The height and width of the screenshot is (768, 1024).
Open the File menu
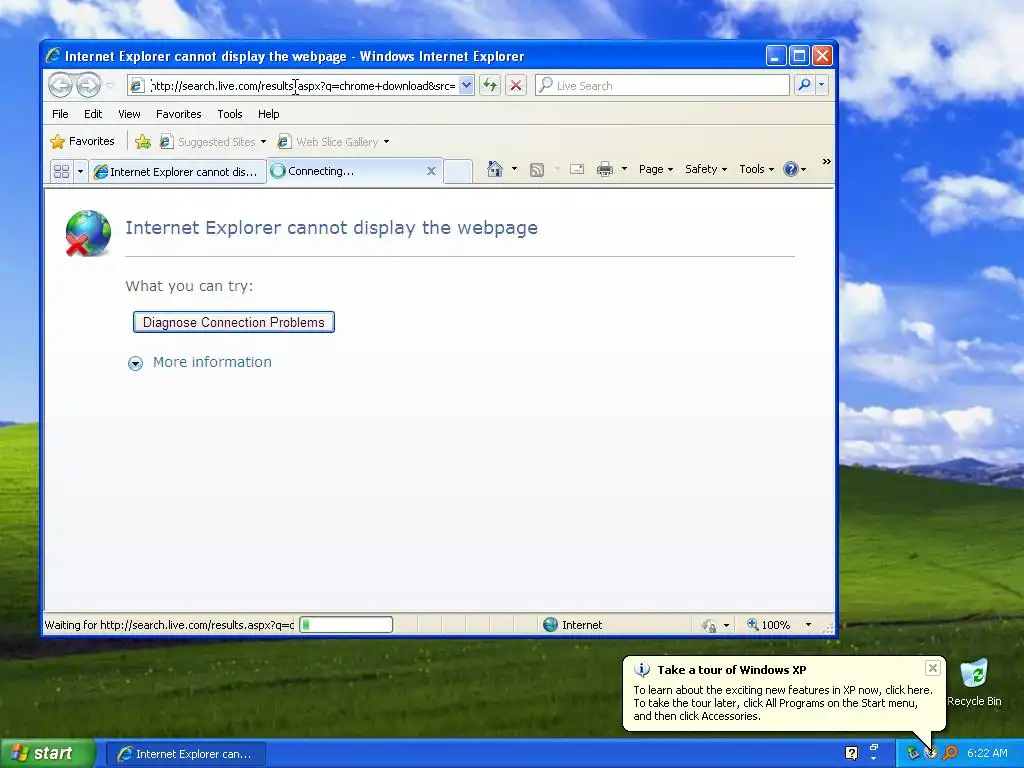coord(60,114)
